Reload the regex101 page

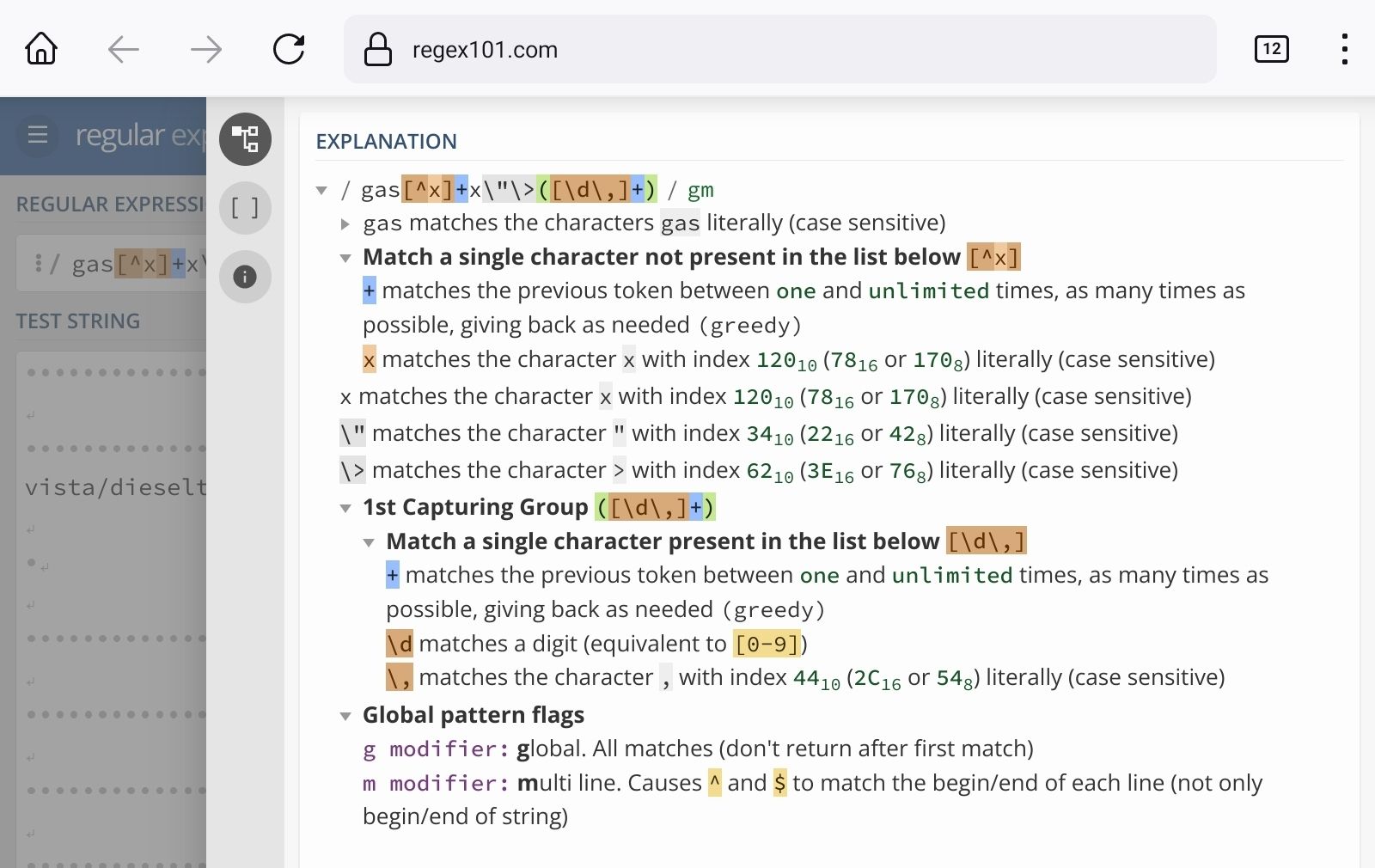pos(289,50)
